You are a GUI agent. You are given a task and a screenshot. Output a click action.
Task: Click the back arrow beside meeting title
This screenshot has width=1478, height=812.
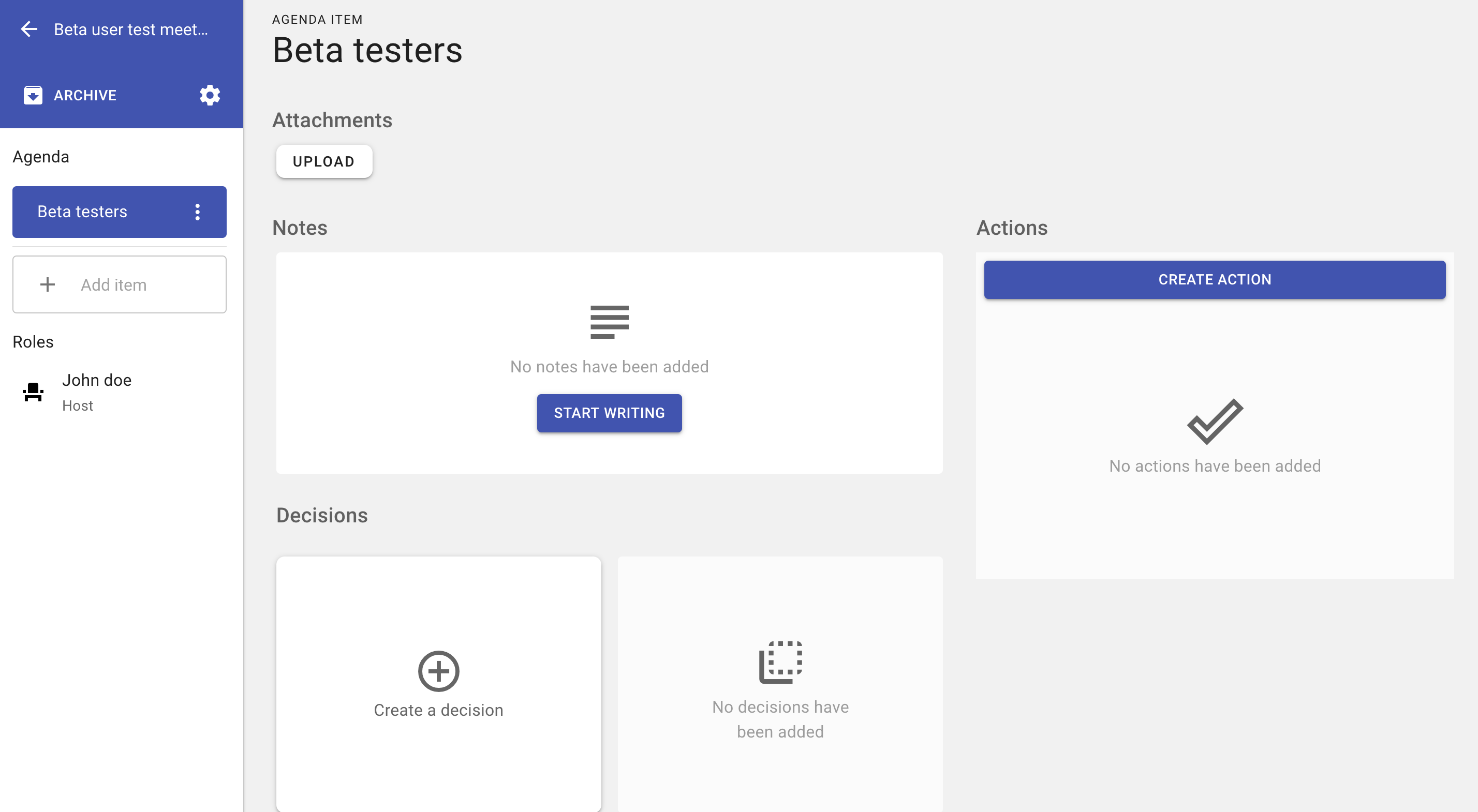coord(28,28)
